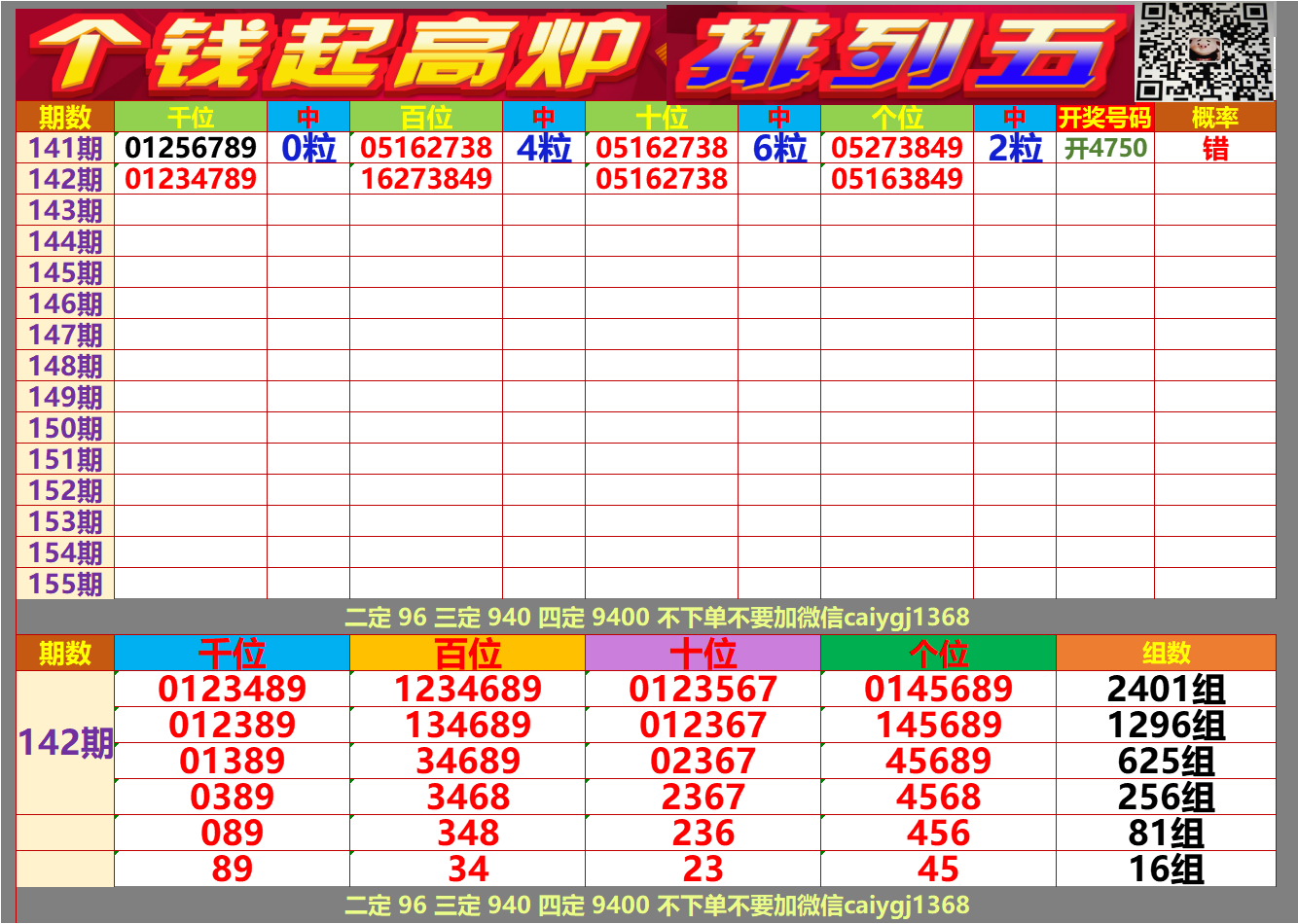Select the 05273849 cell
Screen dimensions: 1298x924
[x=897, y=148]
